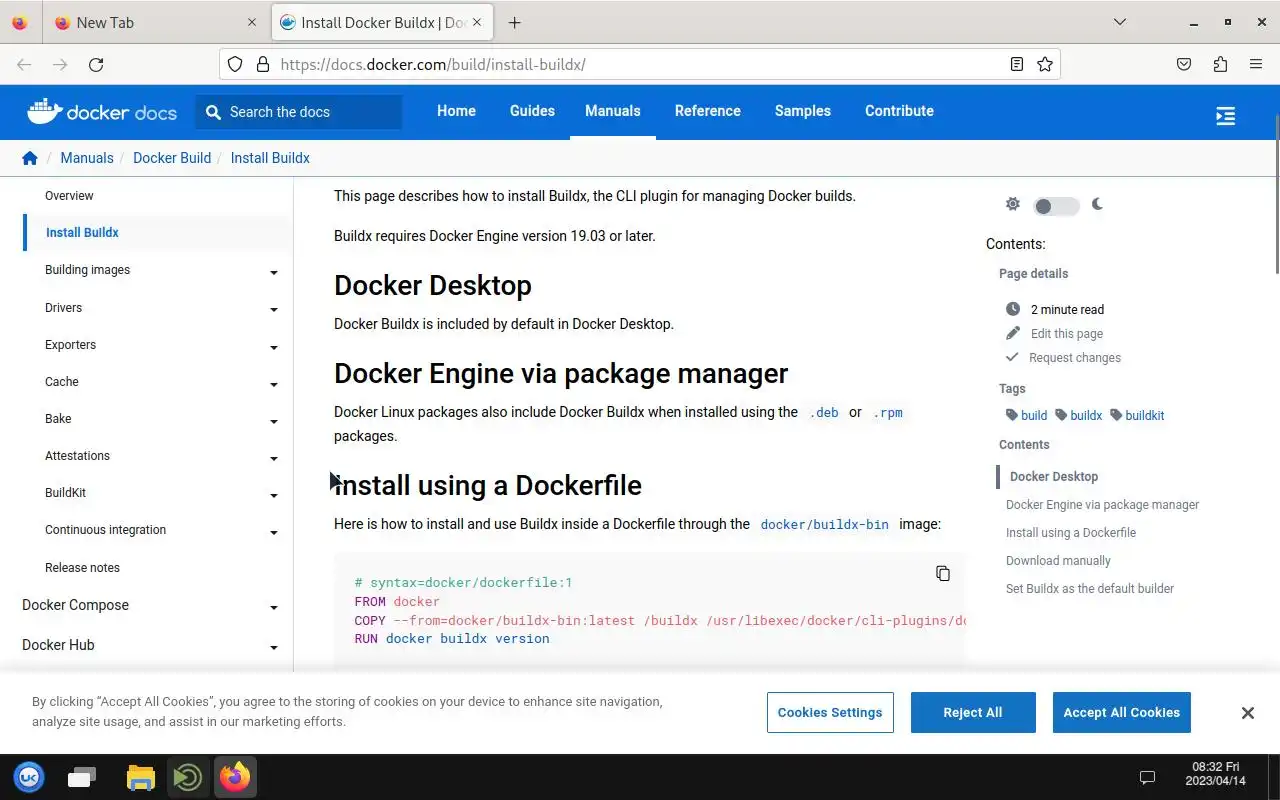The width and height of the screenshot is (1280, 800).
Task: Expand Drivers sidebar section
Action: point(273,310)
